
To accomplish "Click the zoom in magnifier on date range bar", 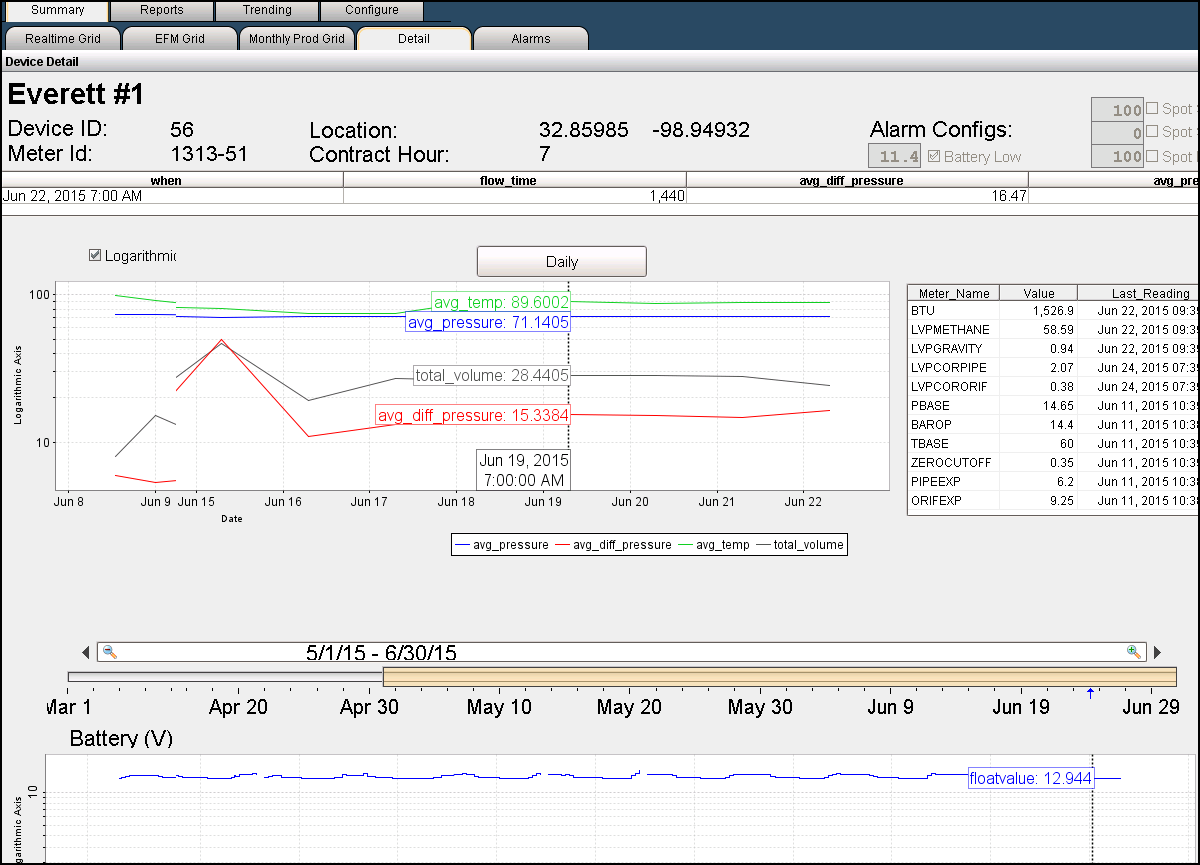I will pos(1133,652).
